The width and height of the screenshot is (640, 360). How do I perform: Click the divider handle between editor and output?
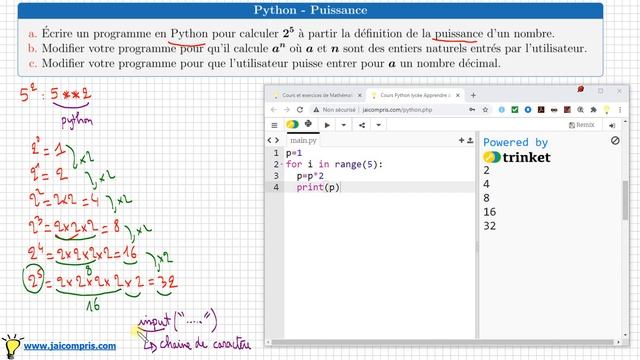coord(477,247)
